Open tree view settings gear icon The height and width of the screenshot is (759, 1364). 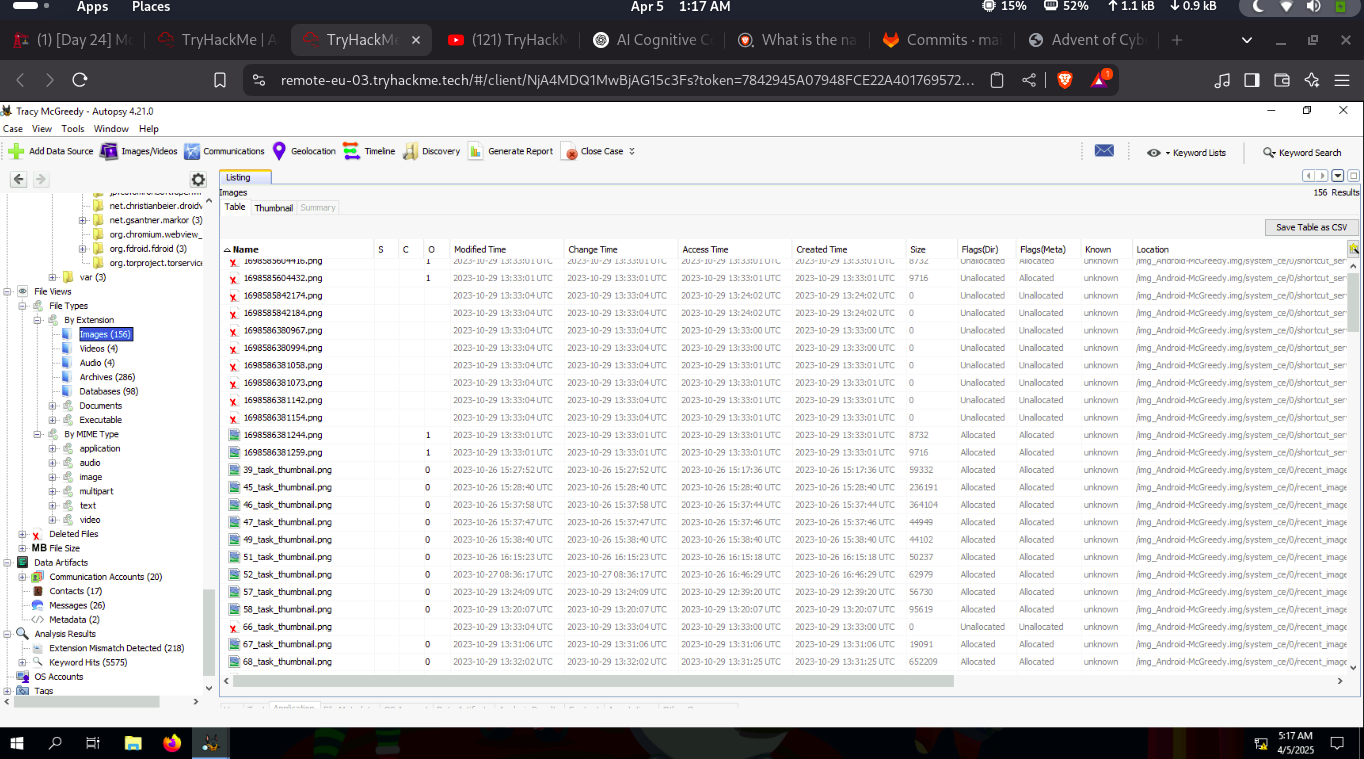point(198,180)
